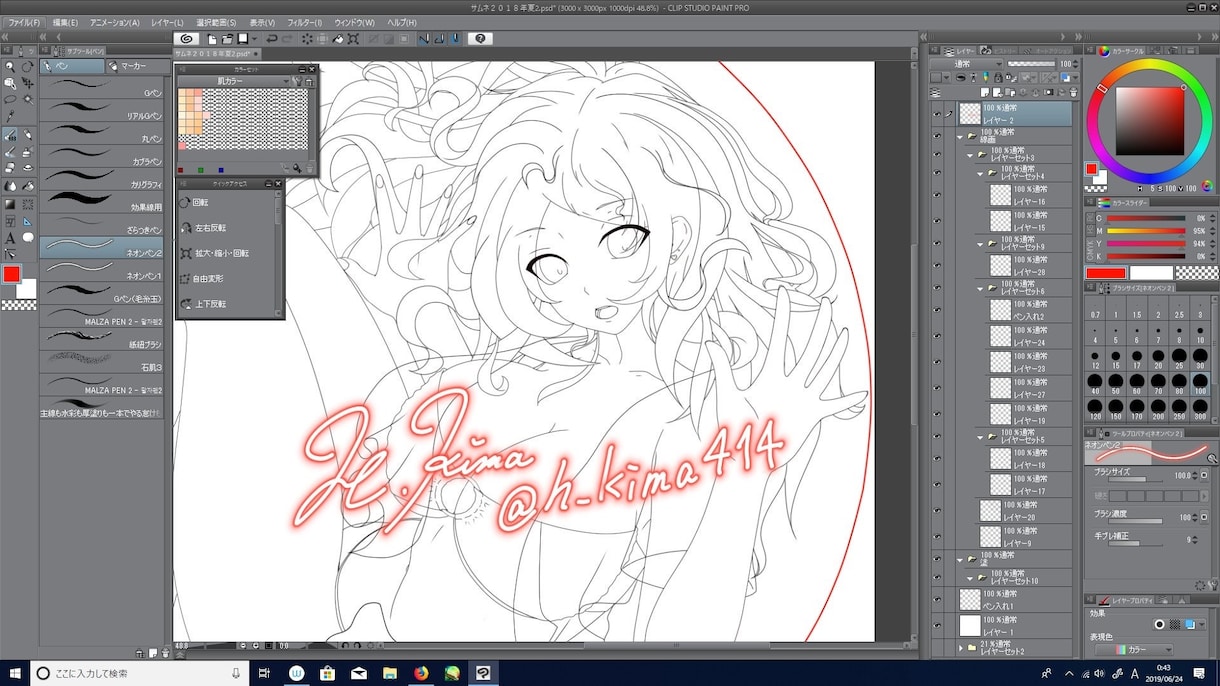Collapse the レイヤーセット3 folder
Viewport: 1220px width, 686px height.
(969, 156)
